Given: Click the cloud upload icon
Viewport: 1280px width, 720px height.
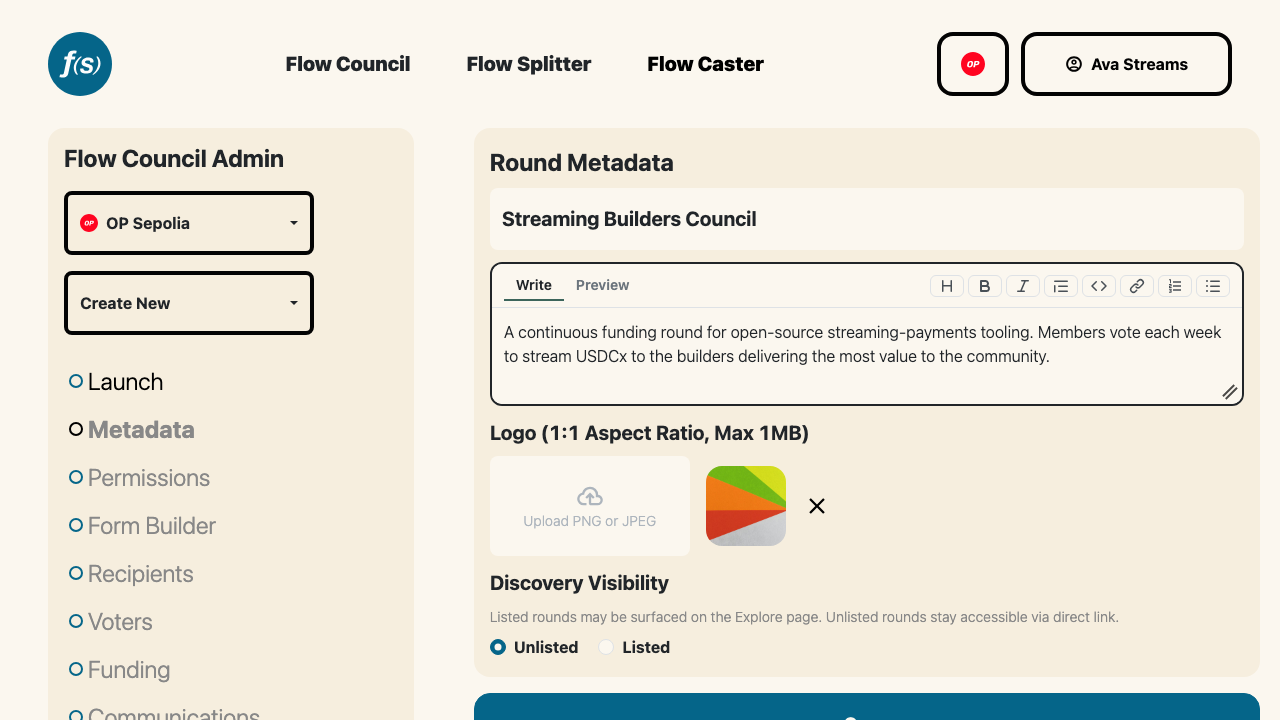Looking at the screenshot, I should coord(590,496).
